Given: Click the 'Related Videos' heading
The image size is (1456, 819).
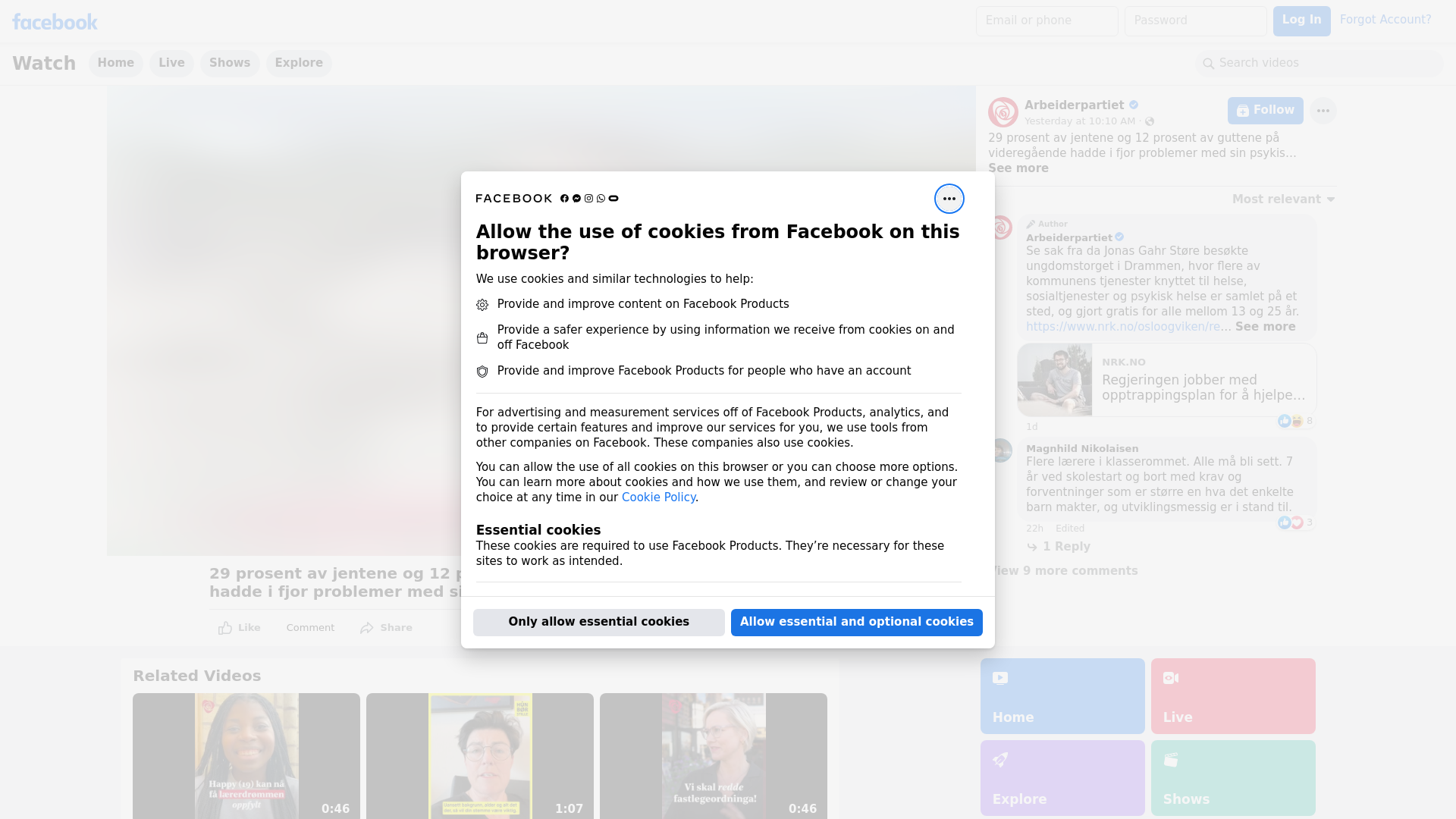Looking at the screenshot, I should pyautogui.click(x=196, y=676).
